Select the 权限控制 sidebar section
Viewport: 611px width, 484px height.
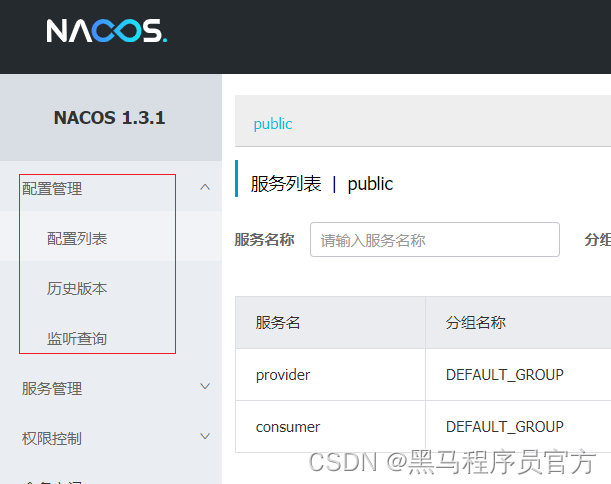(x=52, y=438)
